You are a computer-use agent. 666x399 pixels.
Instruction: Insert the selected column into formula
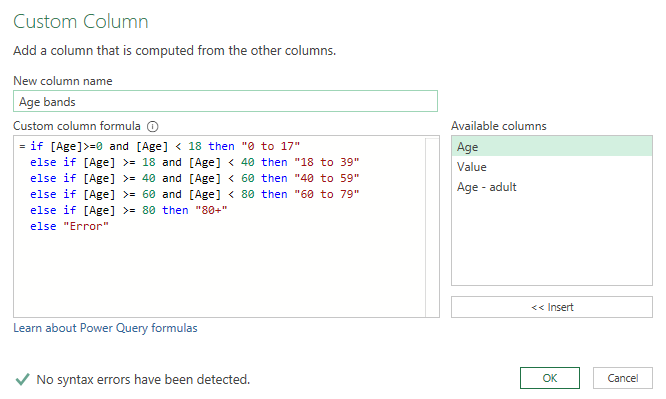pos(552,307)
